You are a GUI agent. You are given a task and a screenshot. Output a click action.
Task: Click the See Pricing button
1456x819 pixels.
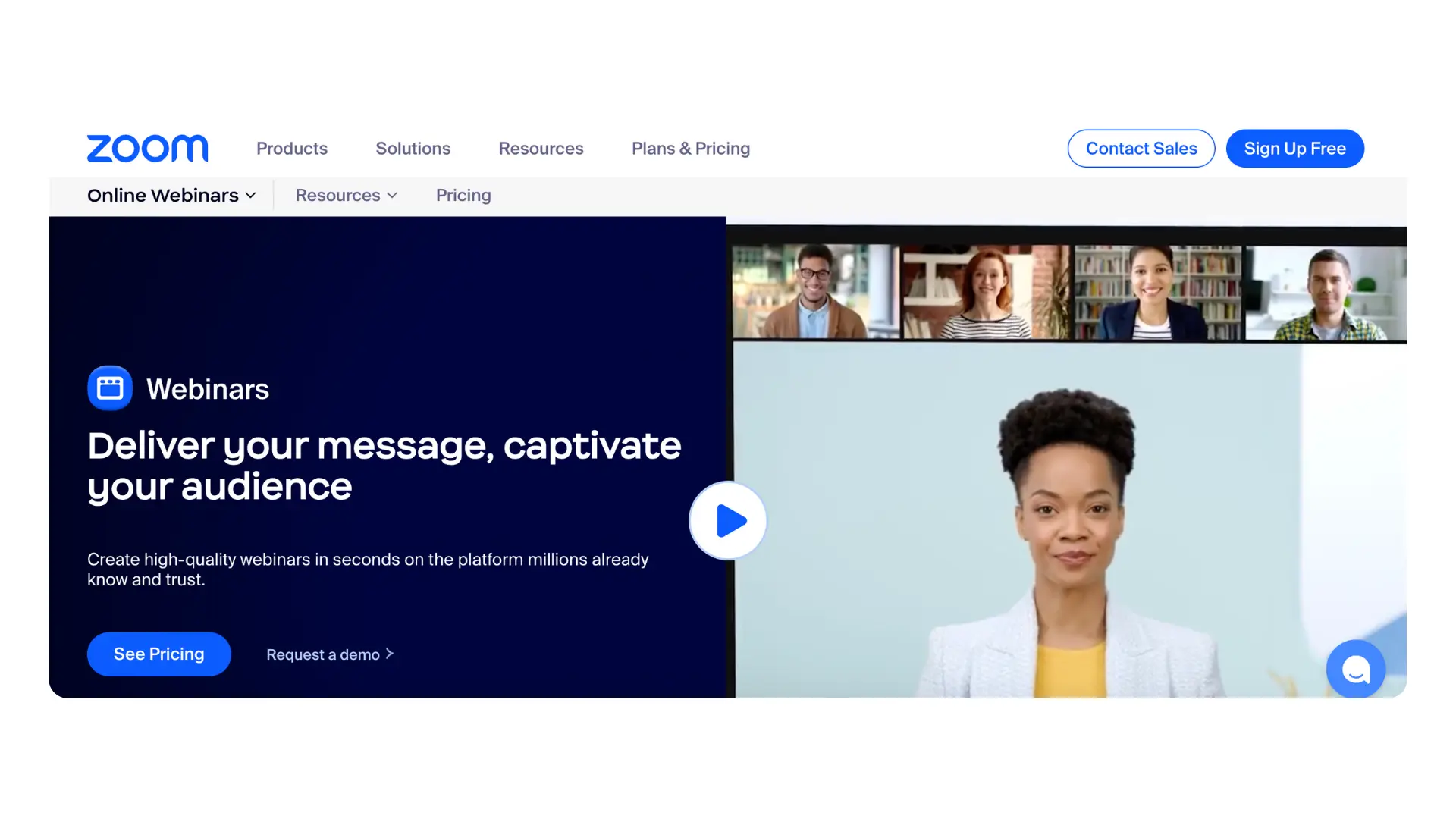pos(159,654)
